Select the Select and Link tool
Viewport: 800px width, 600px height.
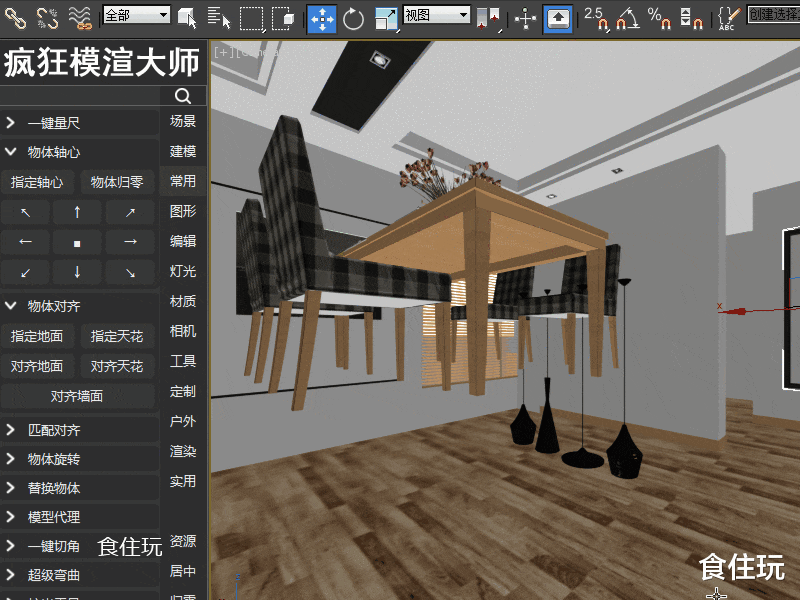(x=15, y=17)
